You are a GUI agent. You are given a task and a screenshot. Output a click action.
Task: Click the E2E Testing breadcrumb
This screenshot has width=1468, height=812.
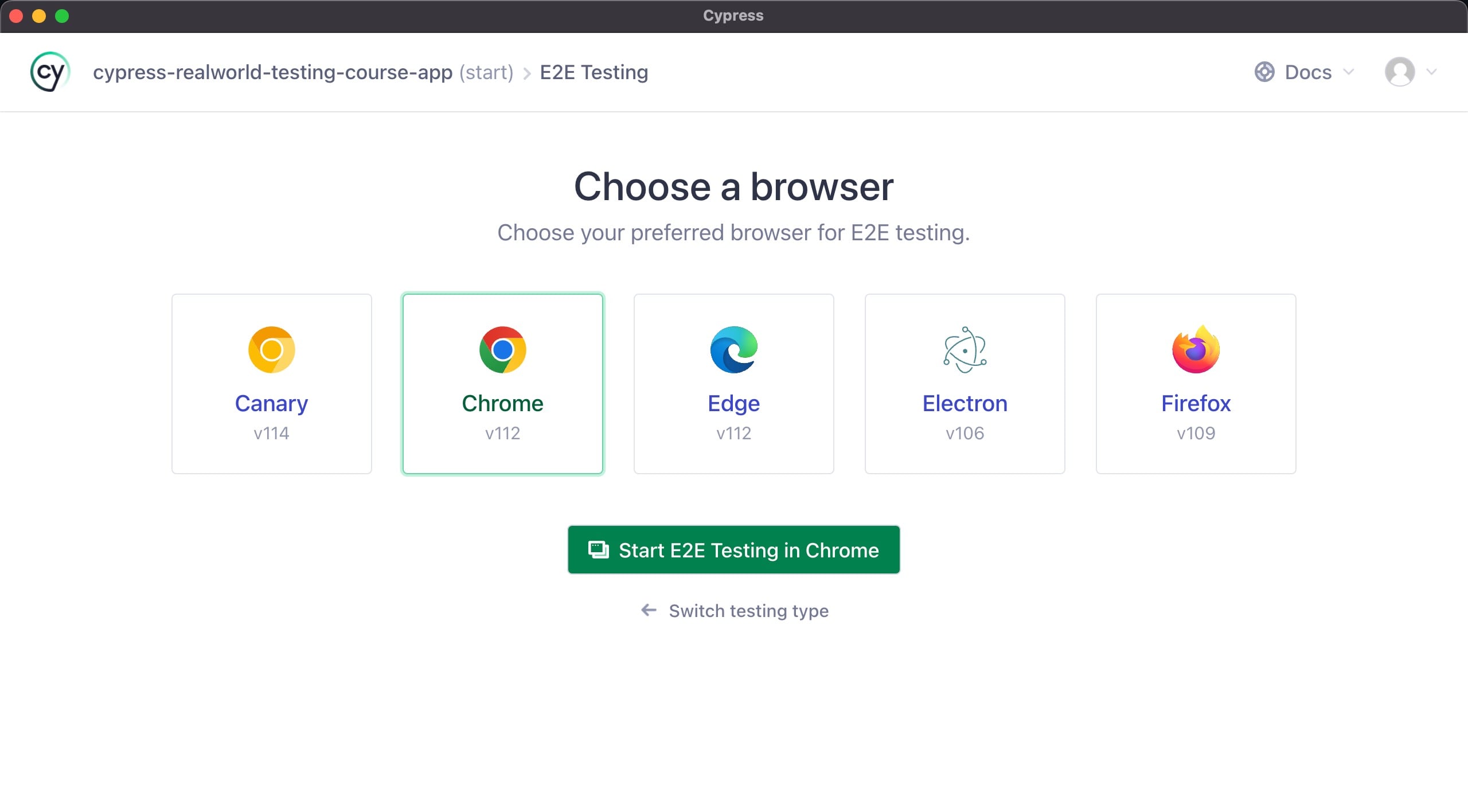coord(594,72)
